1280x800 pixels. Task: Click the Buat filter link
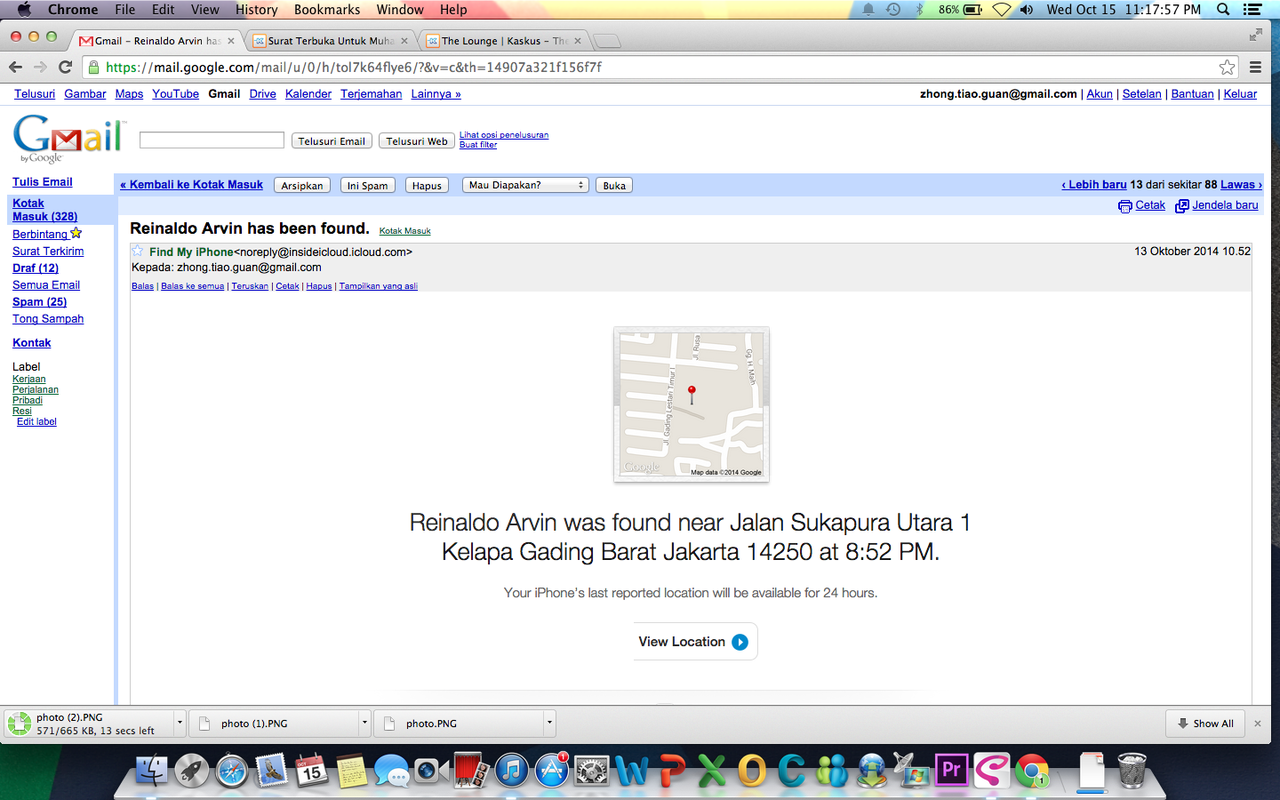click(x=478, y=145)
